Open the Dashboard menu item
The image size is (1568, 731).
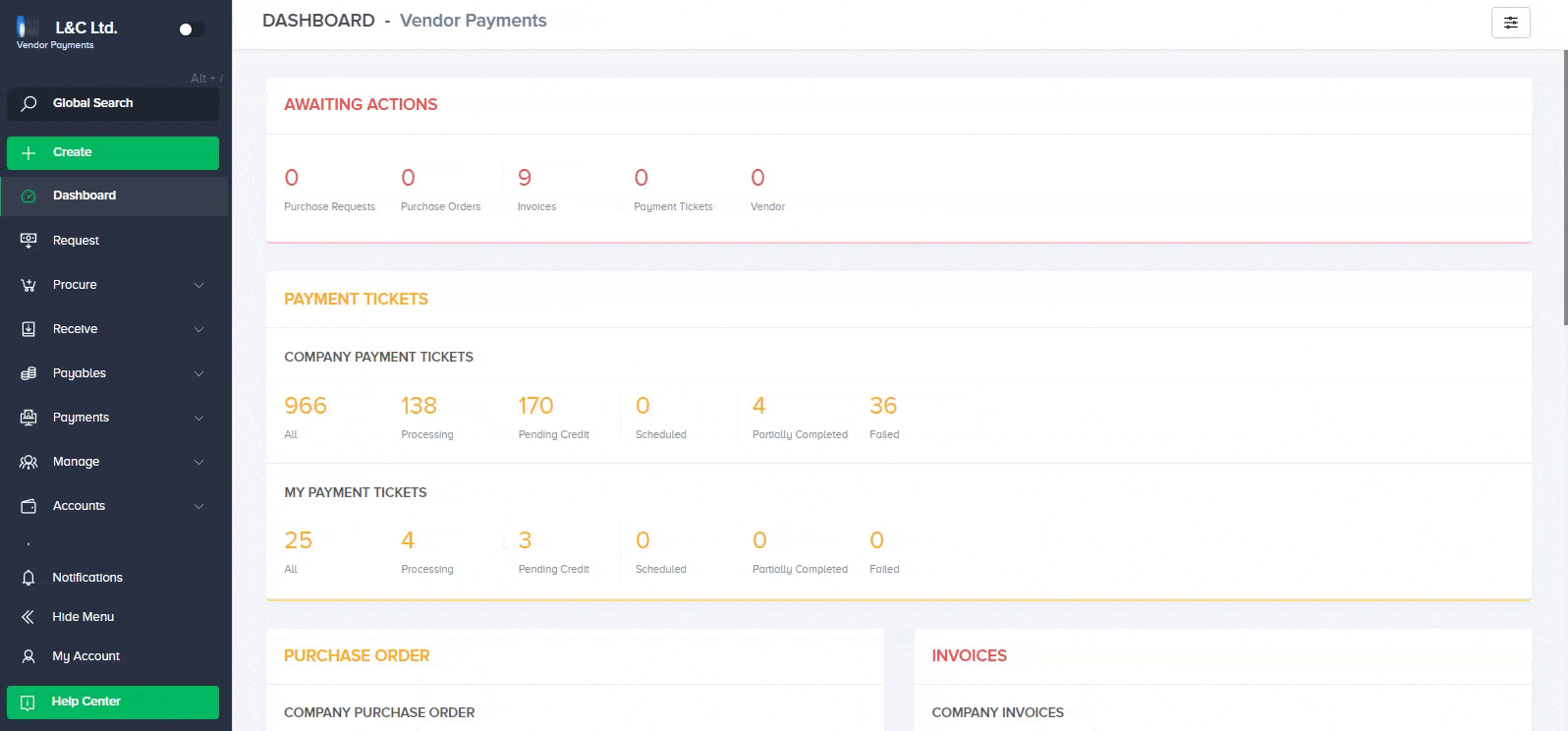(115, 196)
